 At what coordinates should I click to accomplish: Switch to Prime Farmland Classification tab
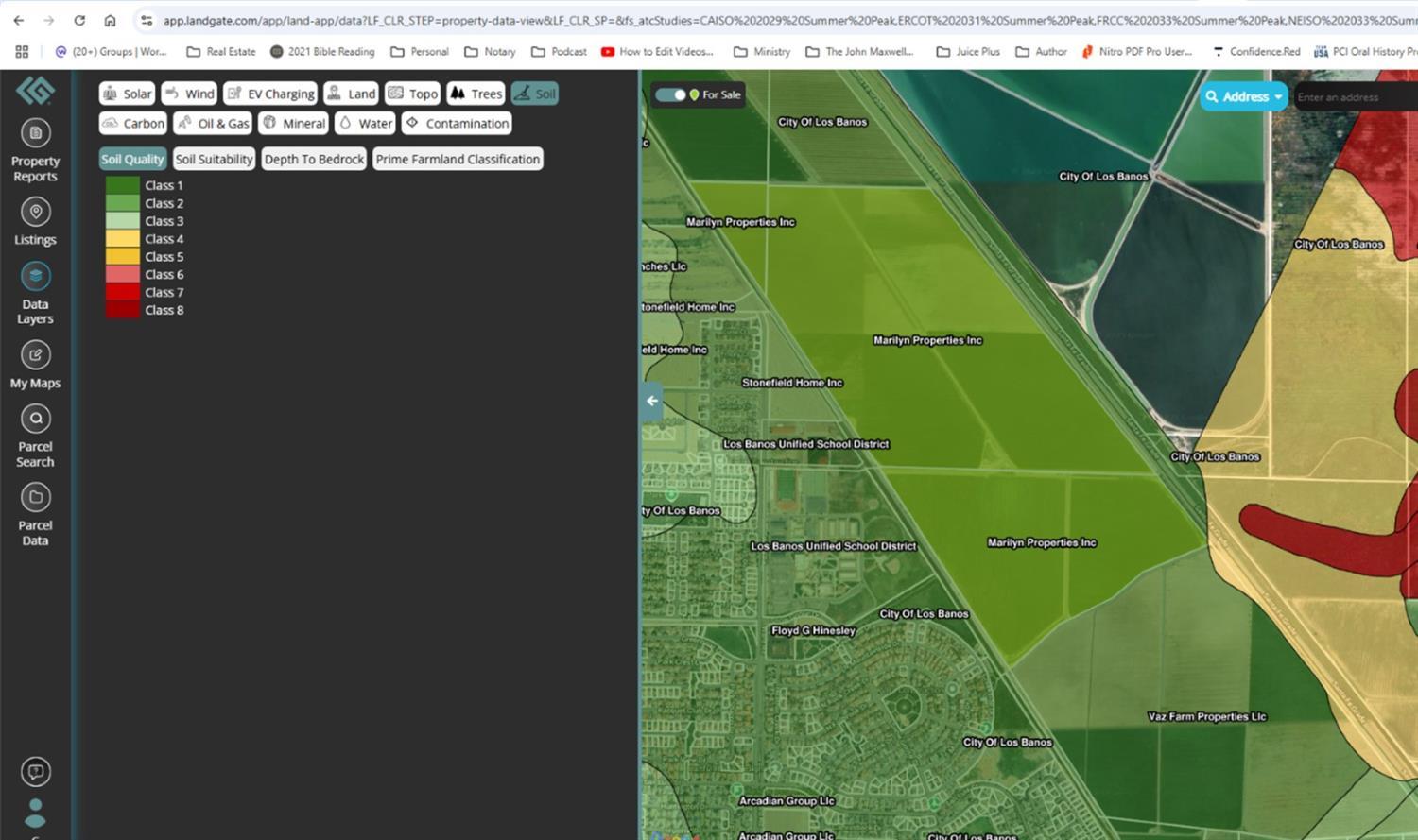(x=458, y=160)
